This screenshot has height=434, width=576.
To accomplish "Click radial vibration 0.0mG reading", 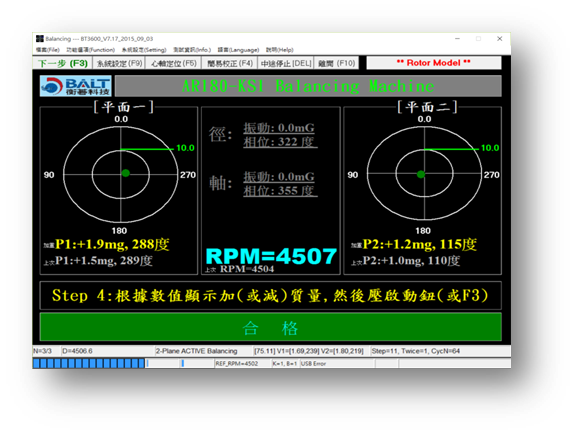I will coord(279,128).
